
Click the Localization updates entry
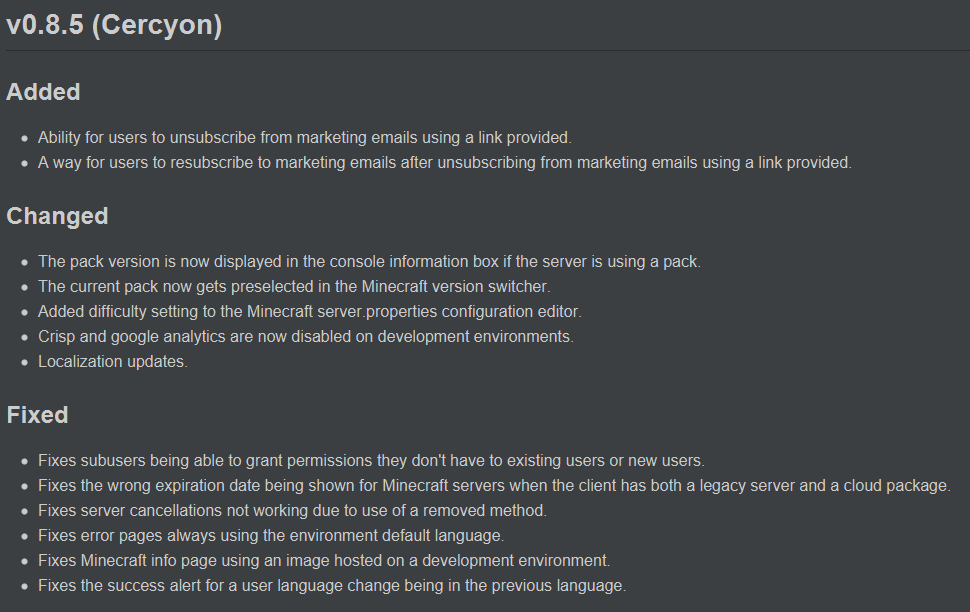(x=113, y=361)
